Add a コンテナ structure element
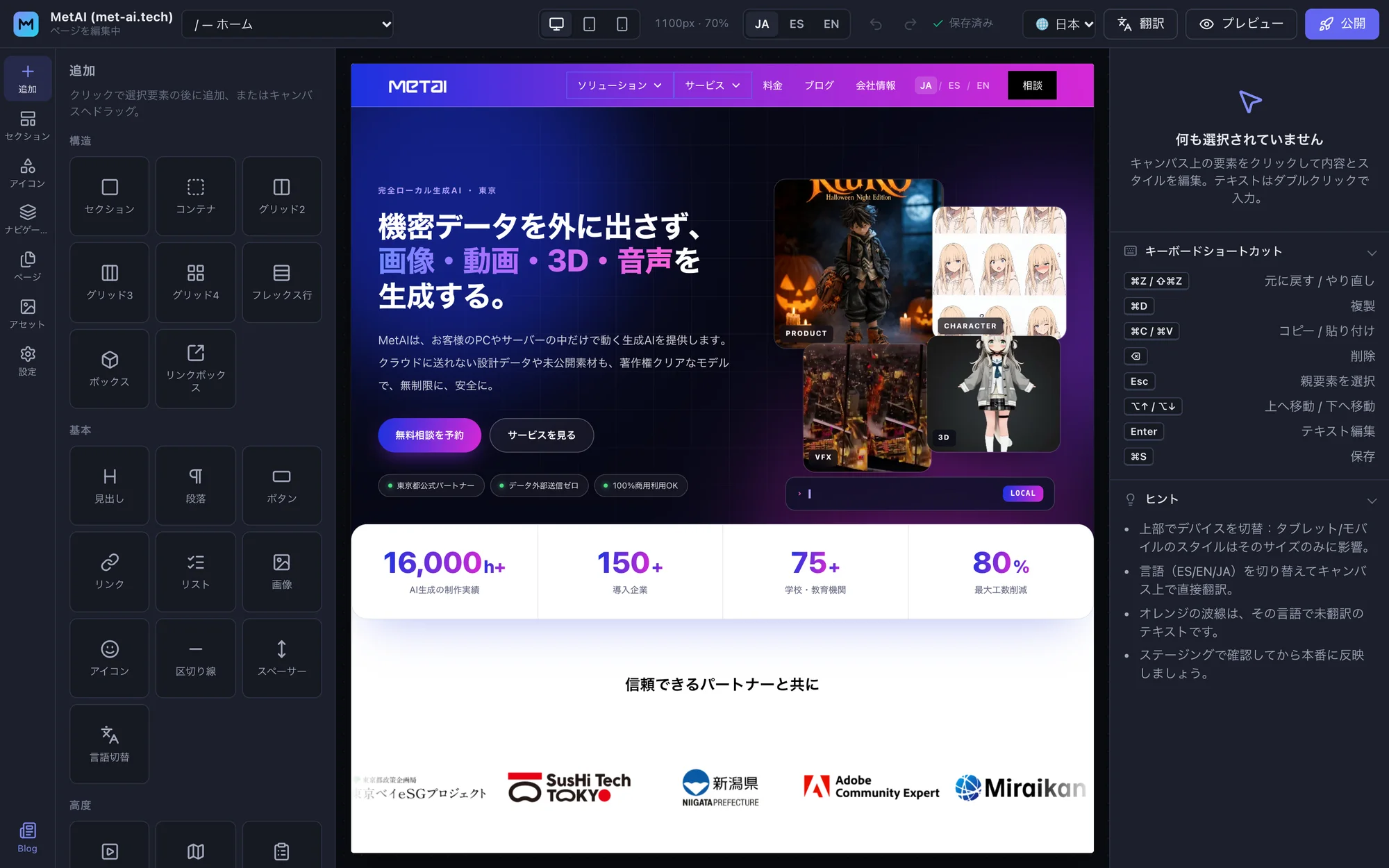The width and height of the screenshot is (1389, 868). coord(196,196)
